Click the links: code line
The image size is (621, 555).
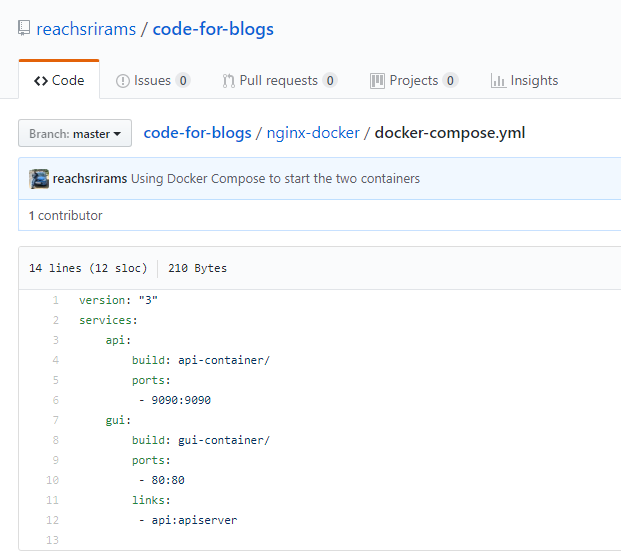pos(151,500)
